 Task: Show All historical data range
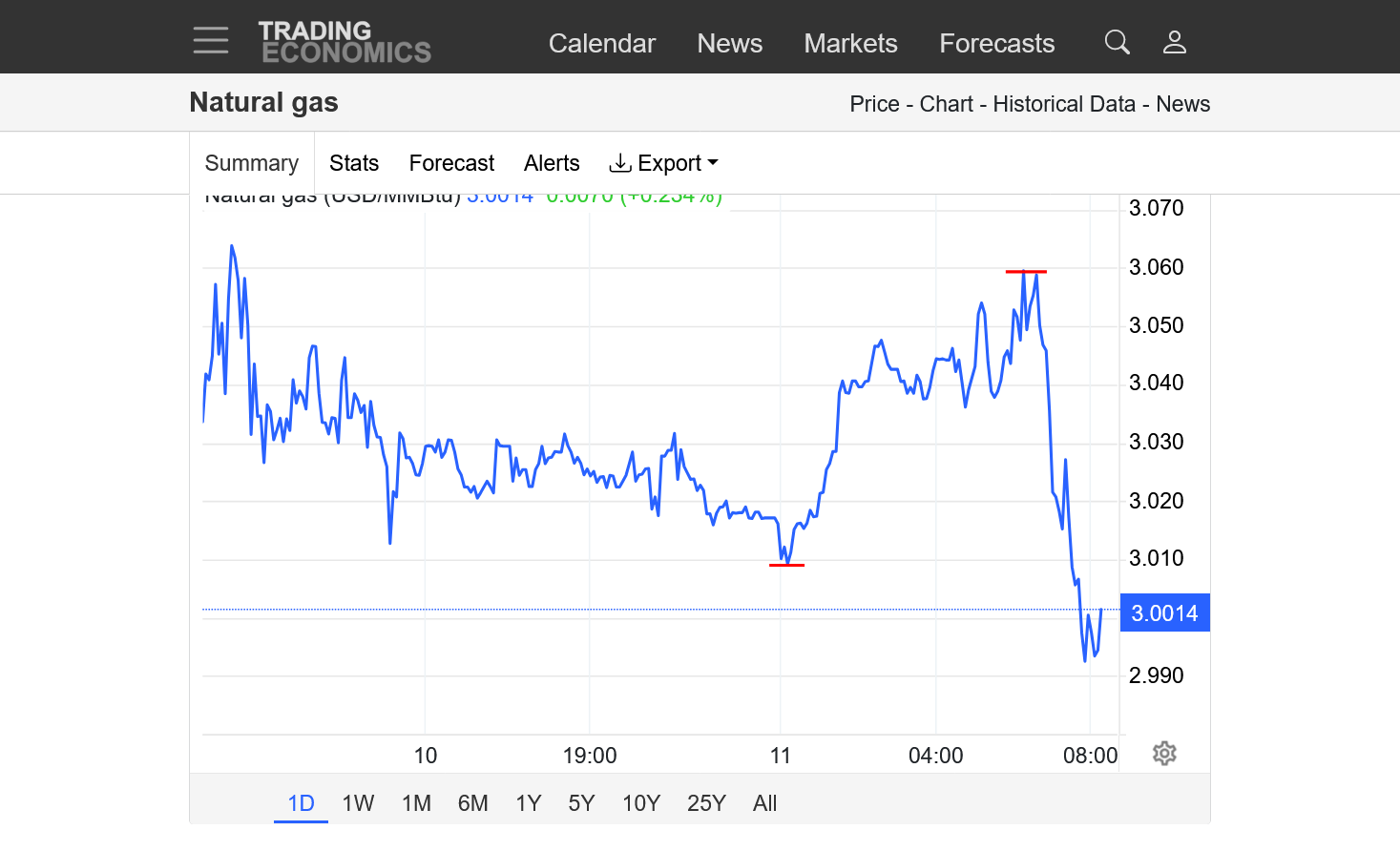pyautogui.click(x=764, y=803)
